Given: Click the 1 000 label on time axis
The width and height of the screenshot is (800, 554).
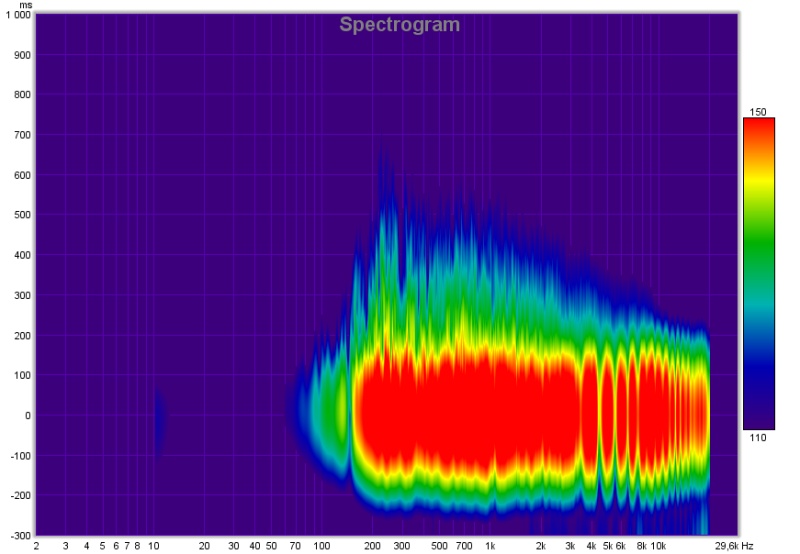Looking at the screenshot, I should [18, 15].
